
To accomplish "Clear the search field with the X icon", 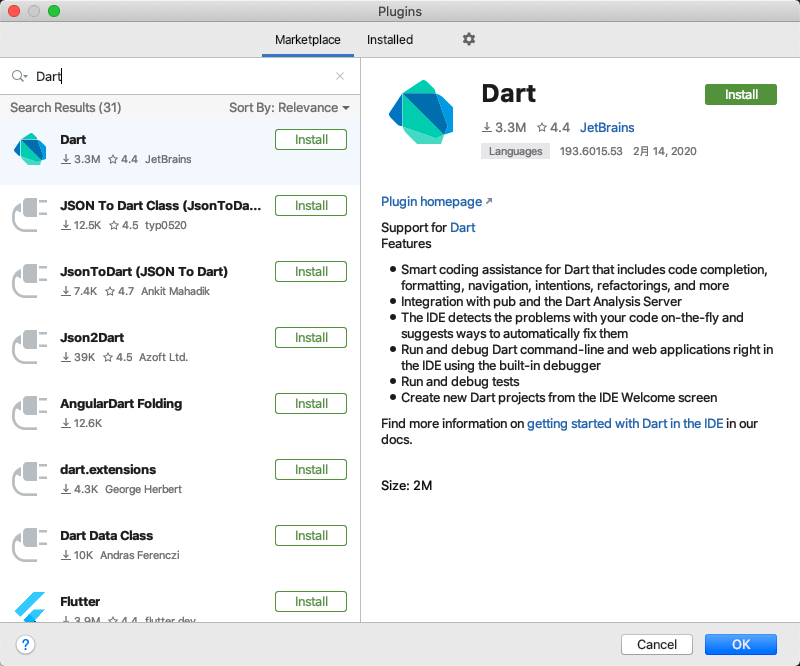I will point(340,76).
